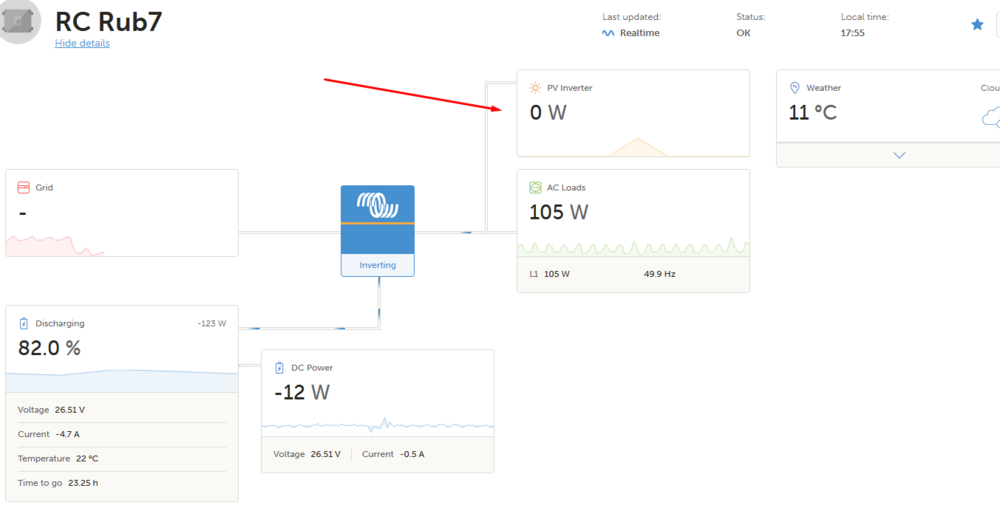
Task: Click the Inverting status label
Action: click(378, 265)
